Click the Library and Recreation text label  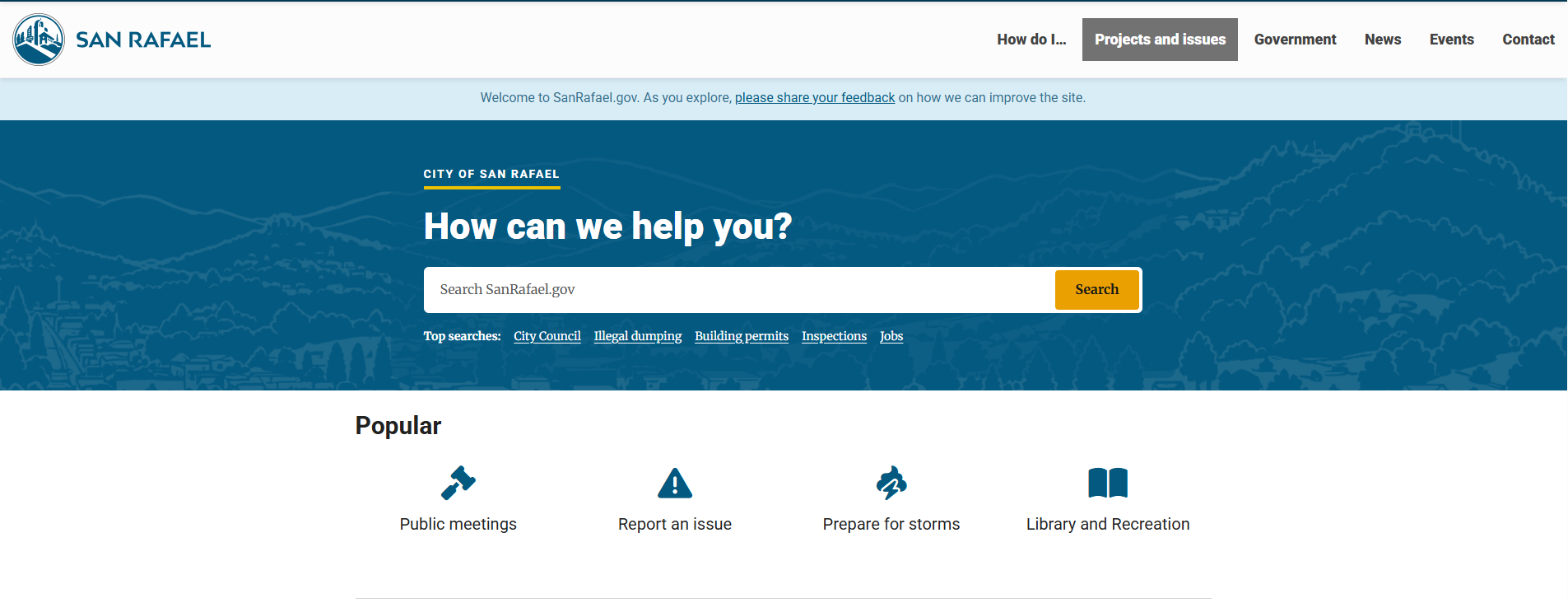(1108, 525)
